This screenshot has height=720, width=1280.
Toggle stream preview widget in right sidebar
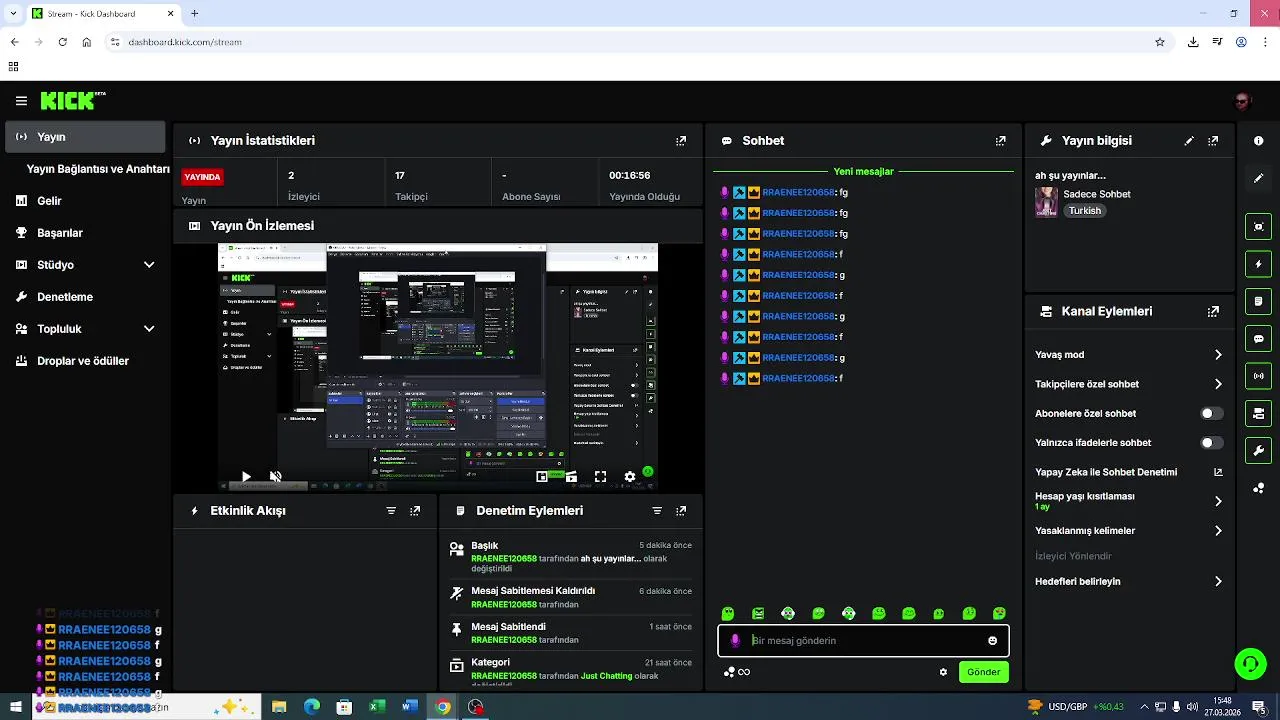click(x=1259, y=226)
